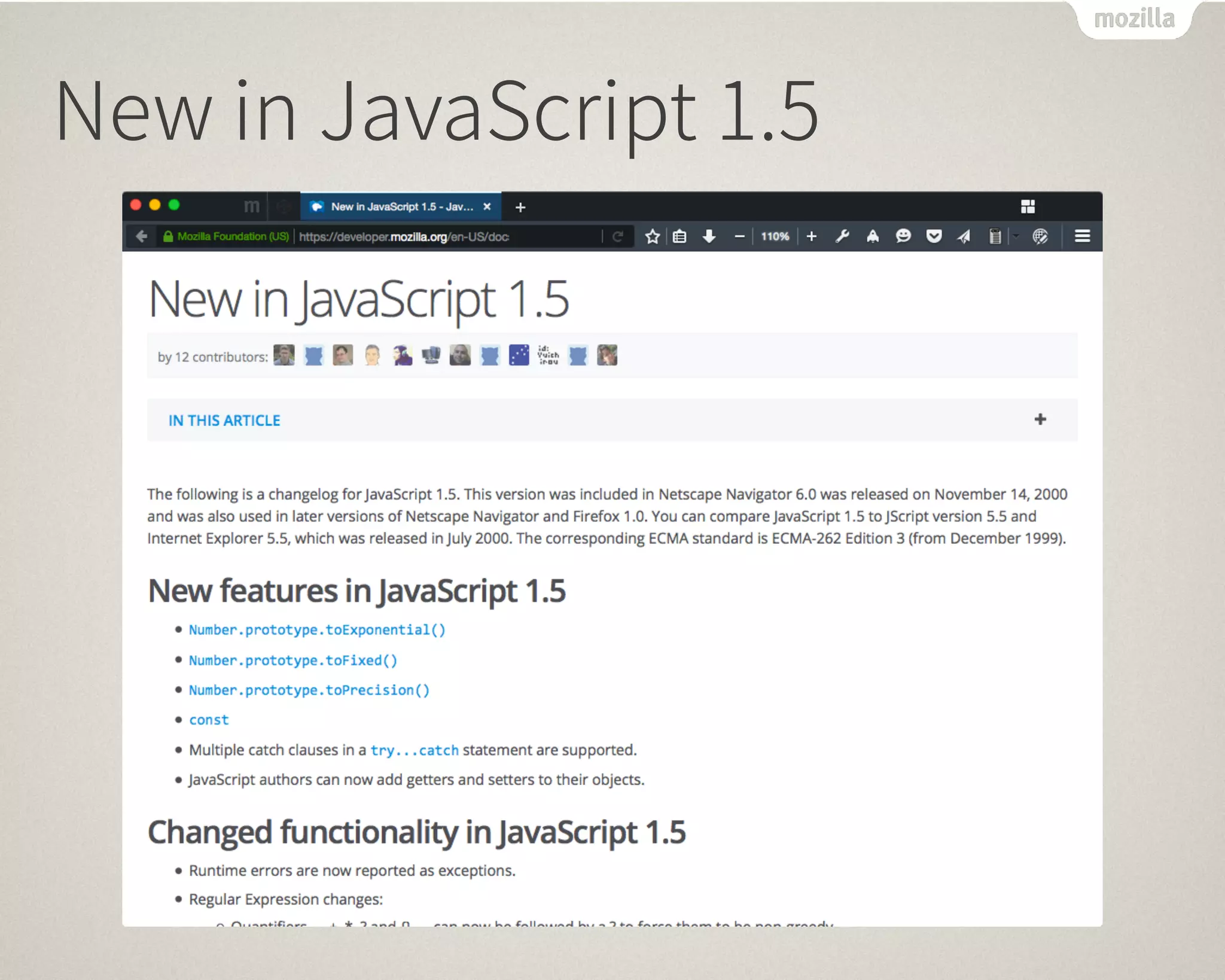1225x980 pixels.
Task: Open the const link
Action: coord(209,720)
